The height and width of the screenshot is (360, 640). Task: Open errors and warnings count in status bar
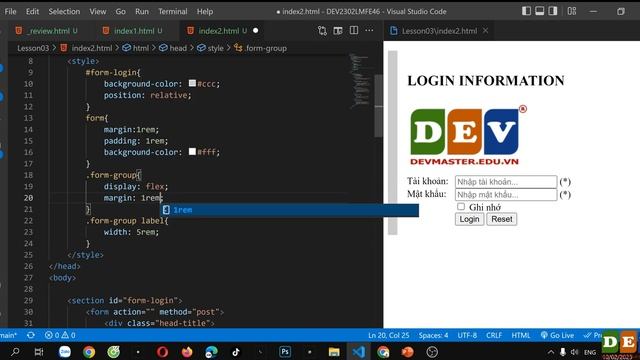(60, 335)
